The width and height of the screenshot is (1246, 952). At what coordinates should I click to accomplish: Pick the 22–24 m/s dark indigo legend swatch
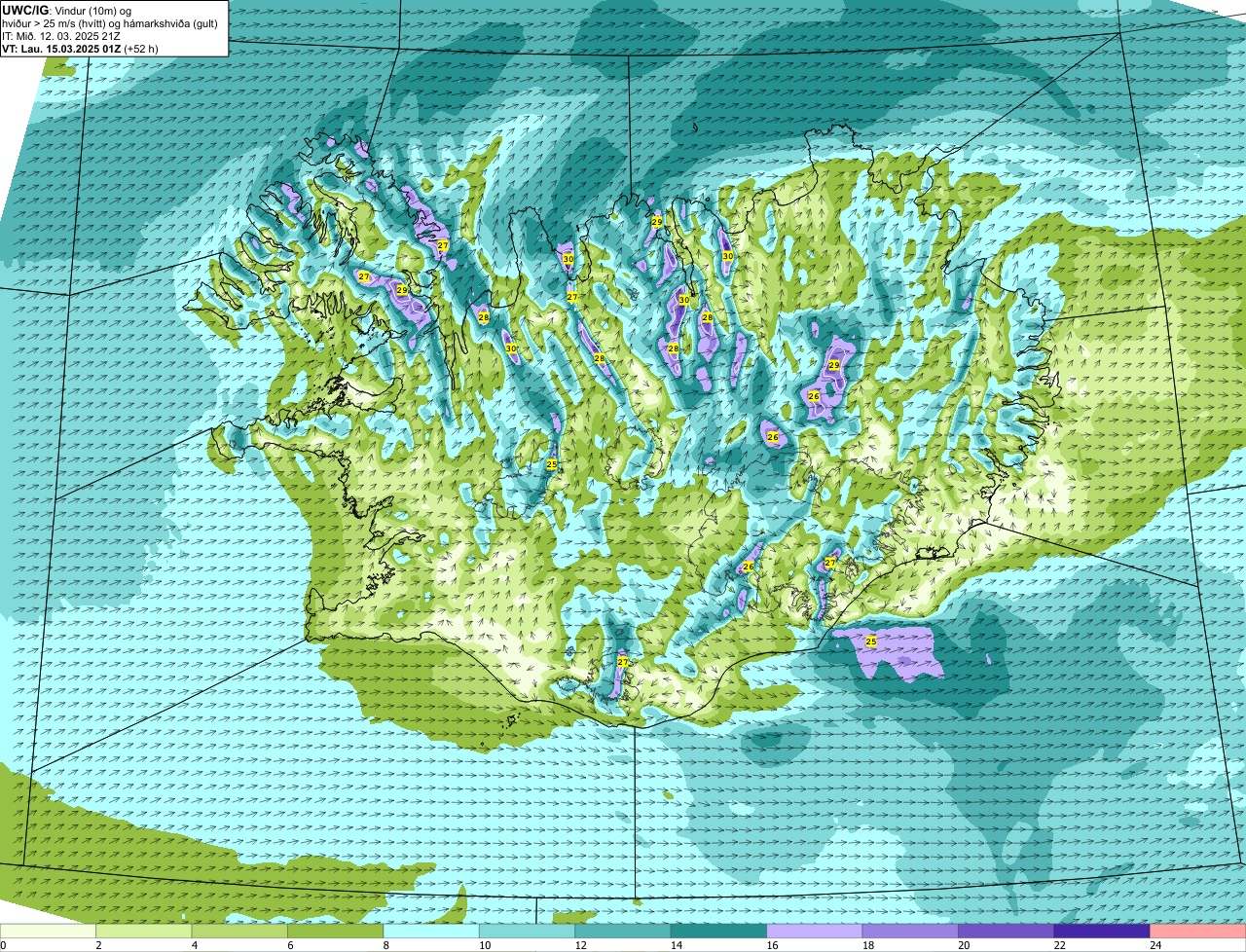[1101, 931]
